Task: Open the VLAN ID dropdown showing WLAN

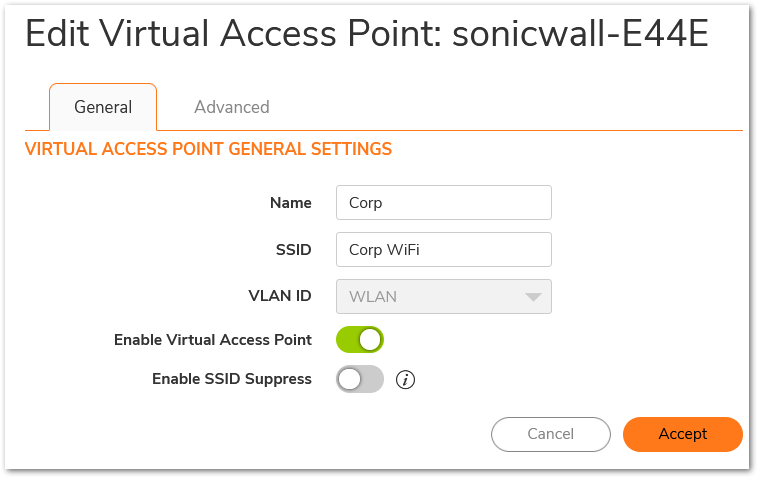Action: (x=444, y=296)
